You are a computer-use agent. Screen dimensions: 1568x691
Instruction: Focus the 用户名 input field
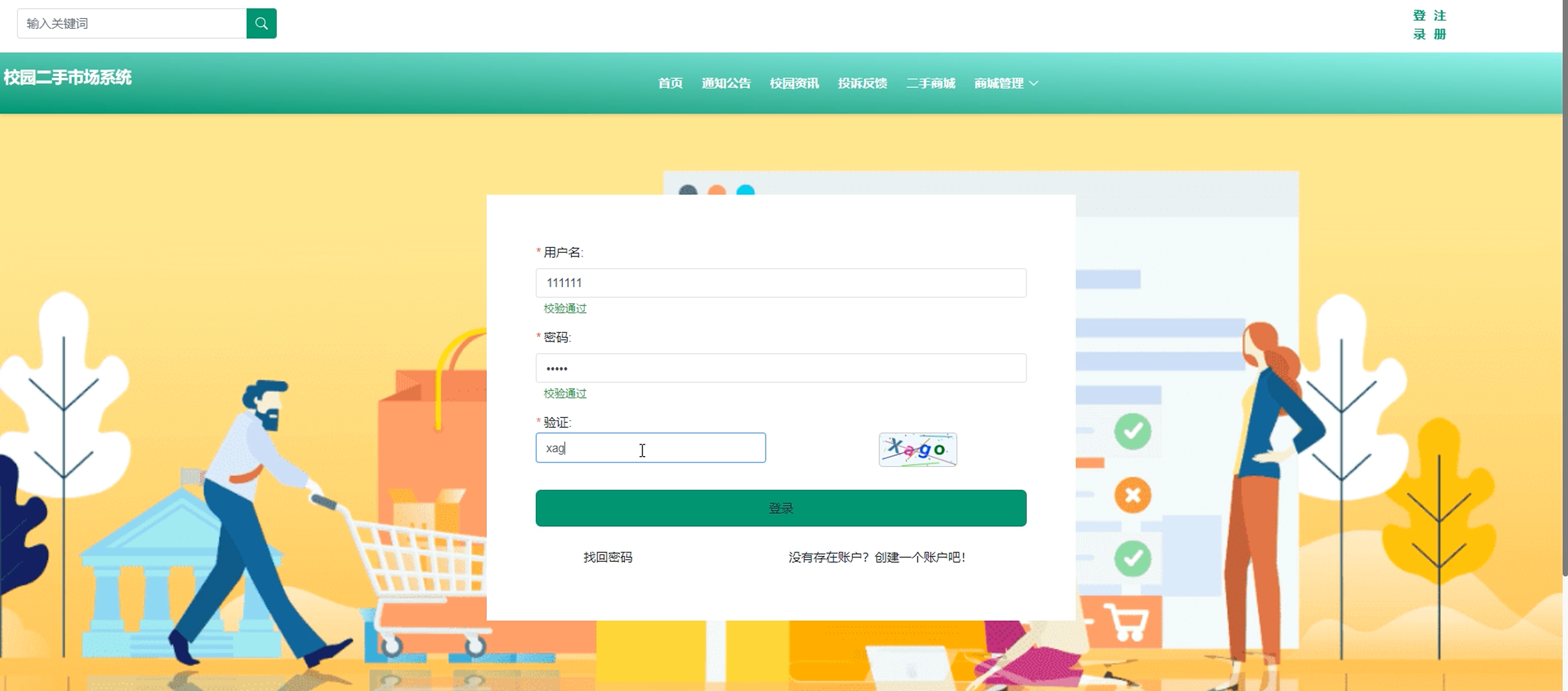780,282
